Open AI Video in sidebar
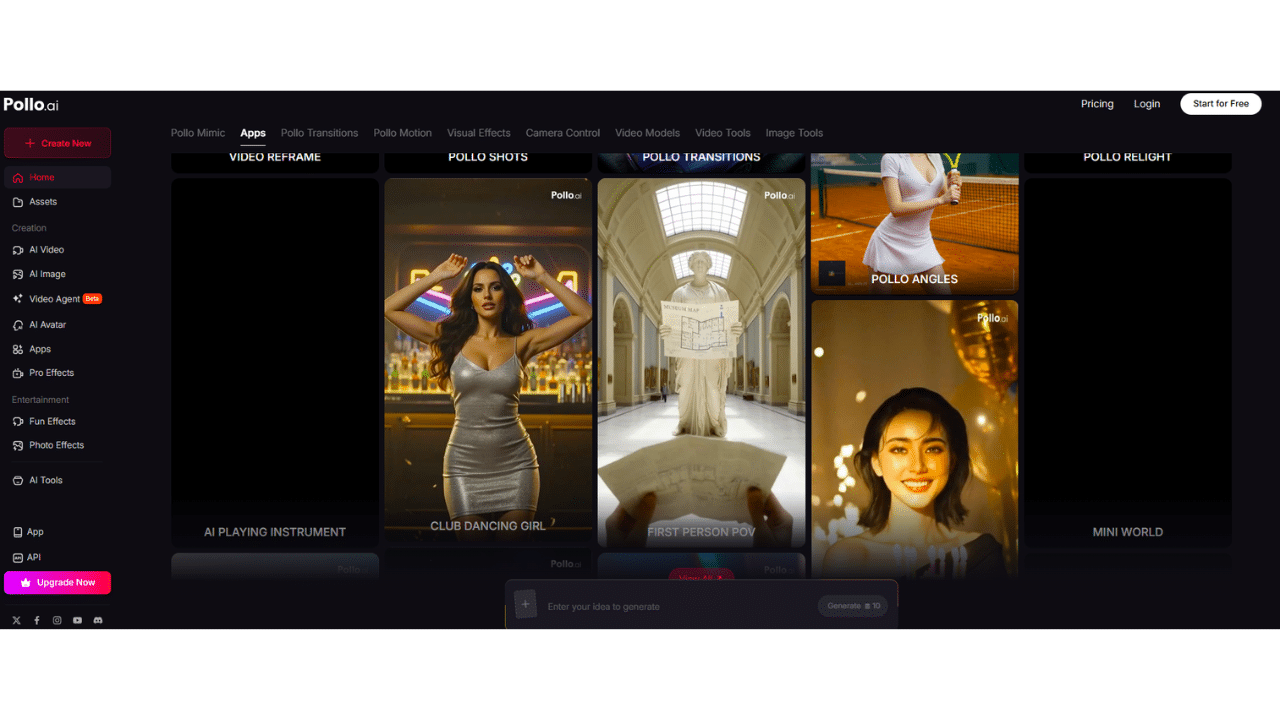The image size is (1280, 720). point(46,250)
